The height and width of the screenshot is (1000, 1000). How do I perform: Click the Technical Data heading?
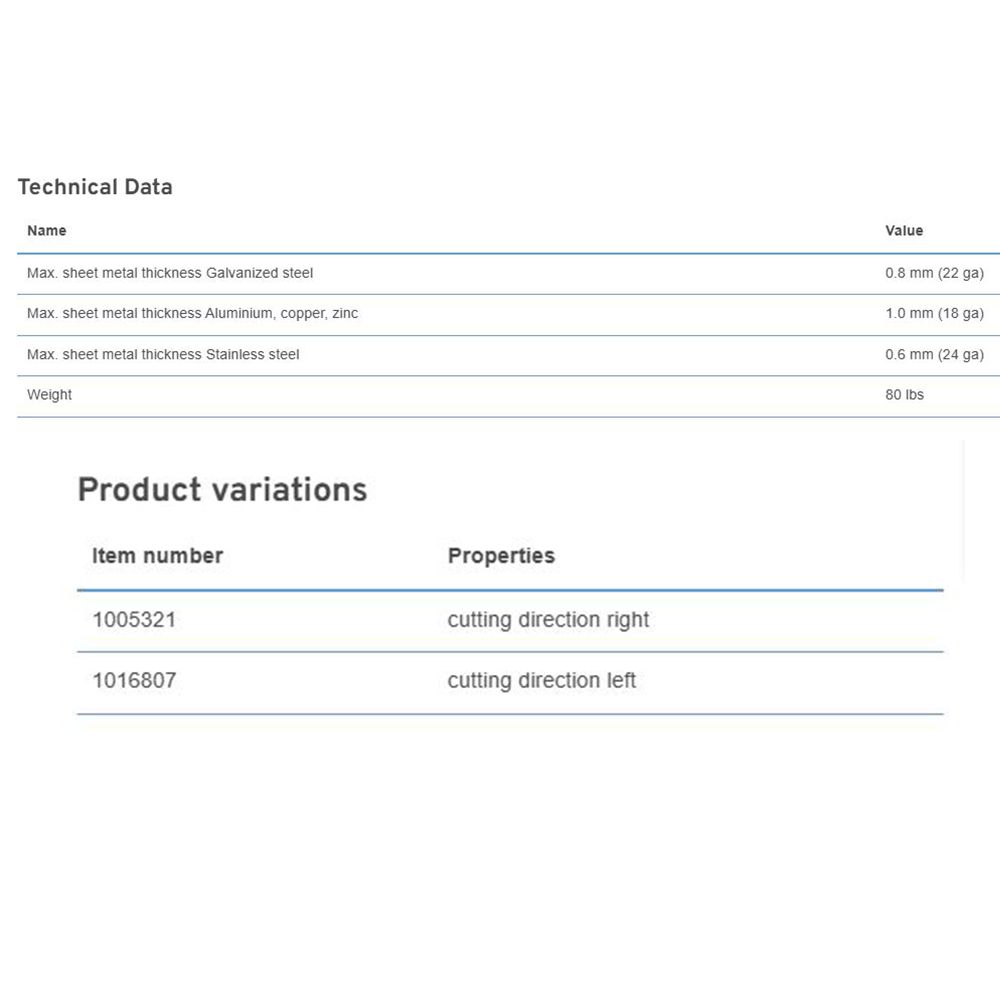point(95,187)
